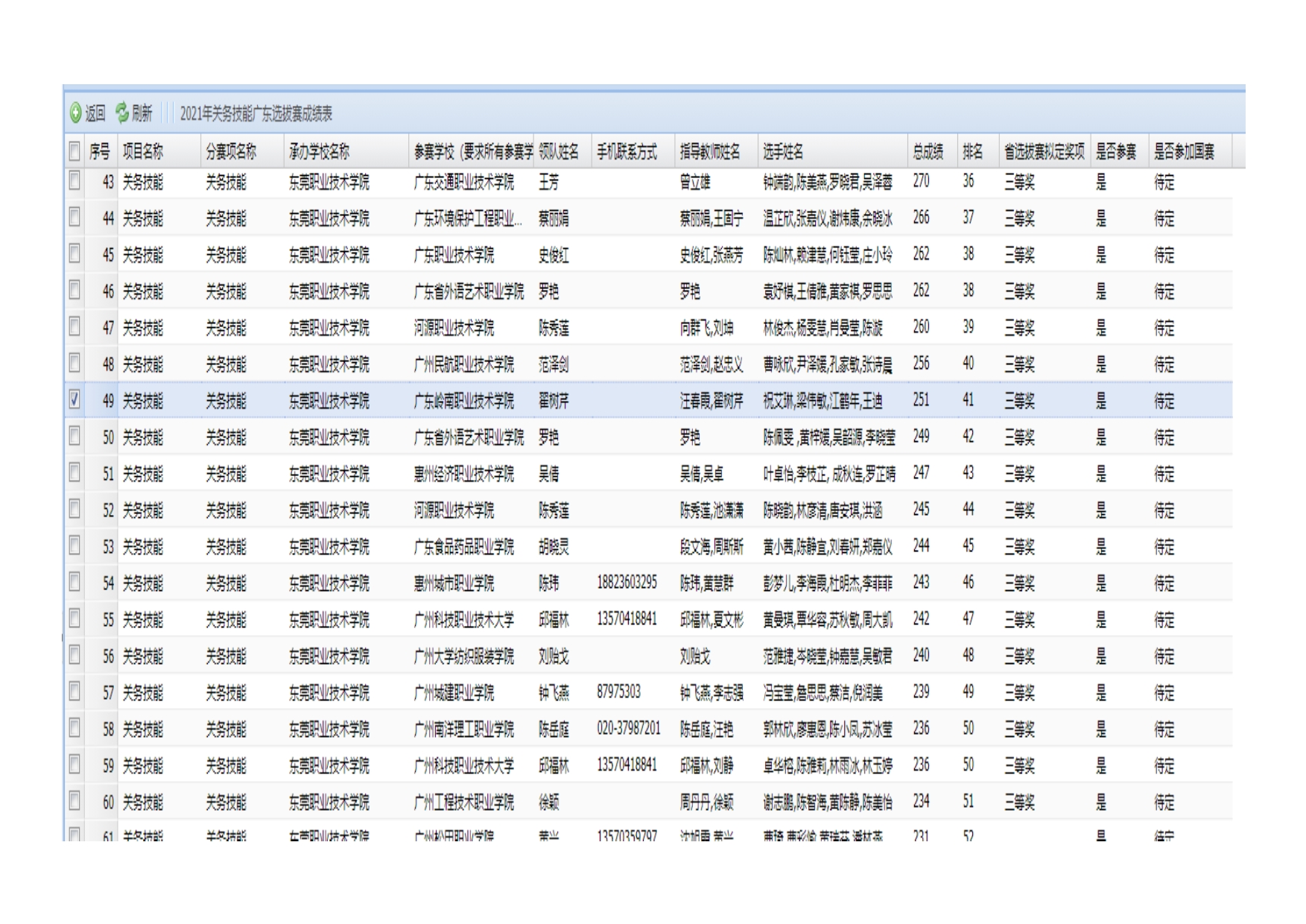Viewport: 1306px width, 924px height.
Task: Select the 广东交通职业技术学院 school cell
Action: click(x=464, y=182)
